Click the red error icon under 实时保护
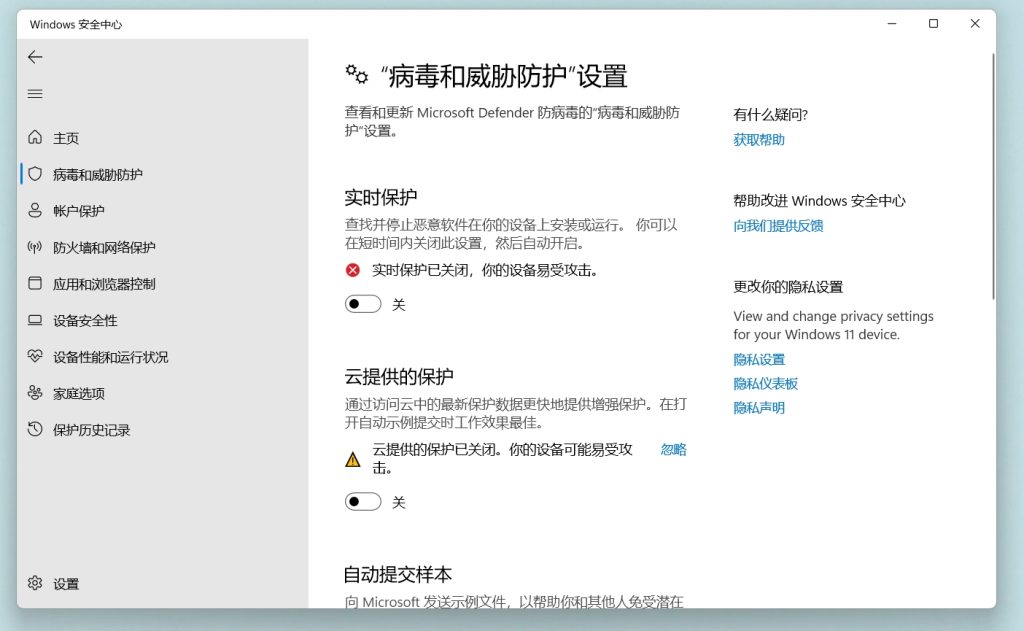This screenshot has height=631, width=1024. point(353,270)
